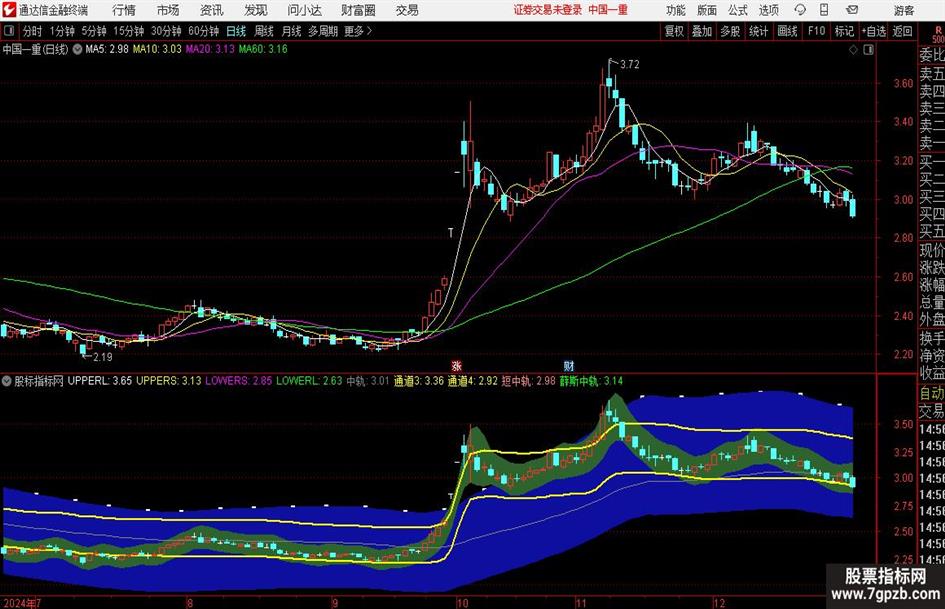Click the MA5: 2.98 indicator value

click(x=107, y=49)
